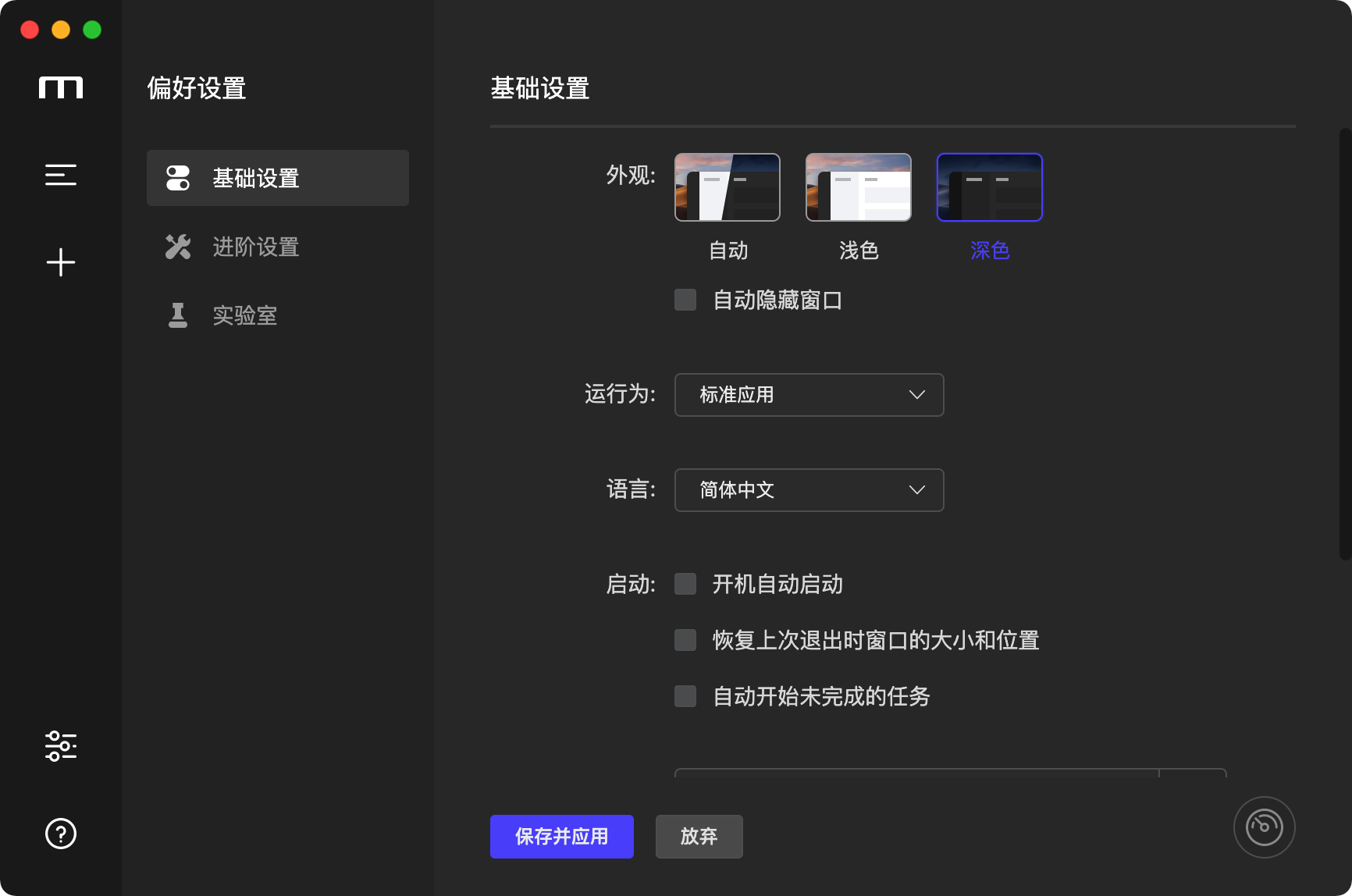The width and height of the screenshot is (1352, 896).
Task: Click the plus icon to add task
Action: pyautogui.click(x=61, y=262)
